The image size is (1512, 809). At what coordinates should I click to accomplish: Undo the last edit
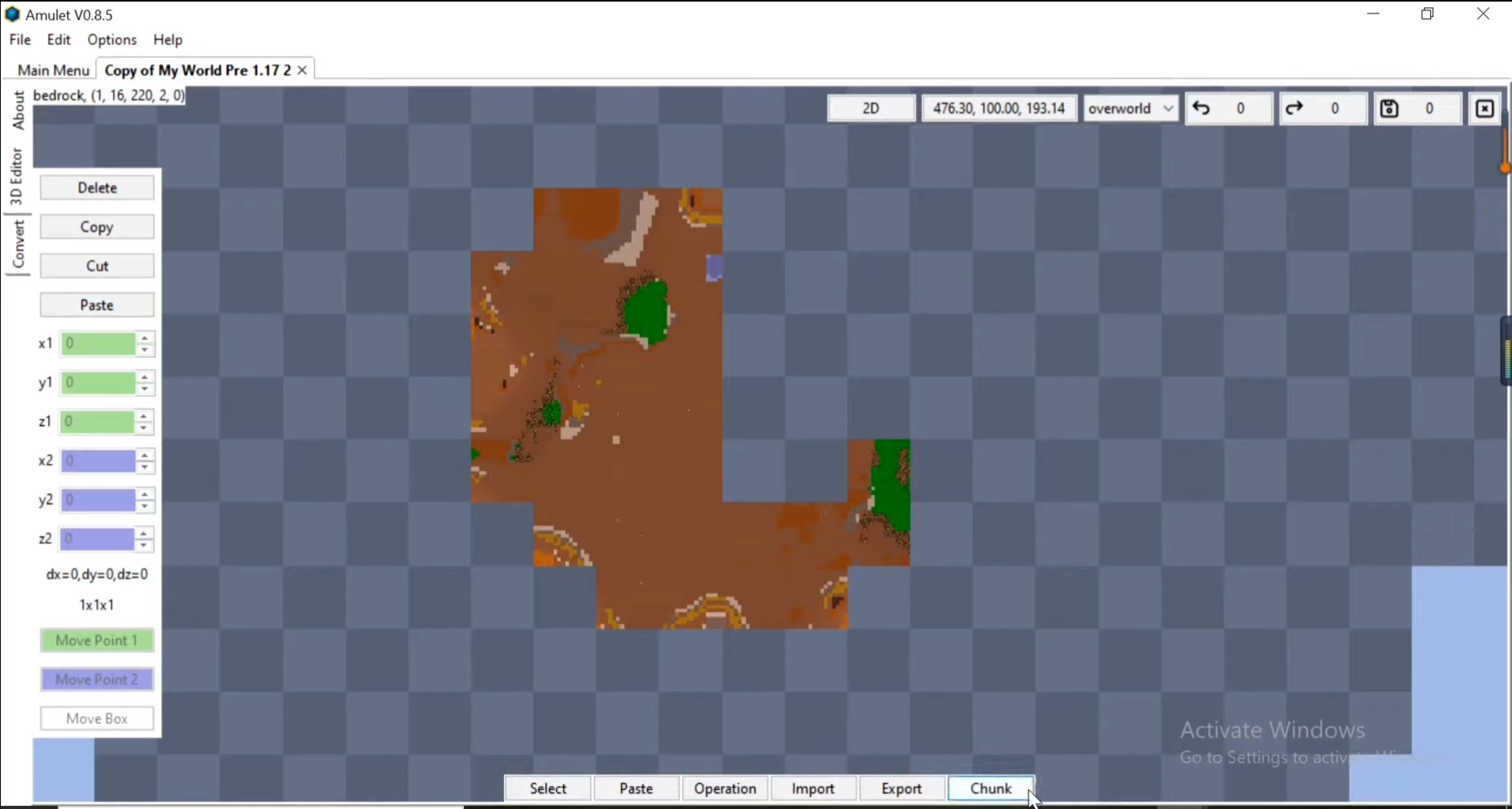[x=1203, y=108]
